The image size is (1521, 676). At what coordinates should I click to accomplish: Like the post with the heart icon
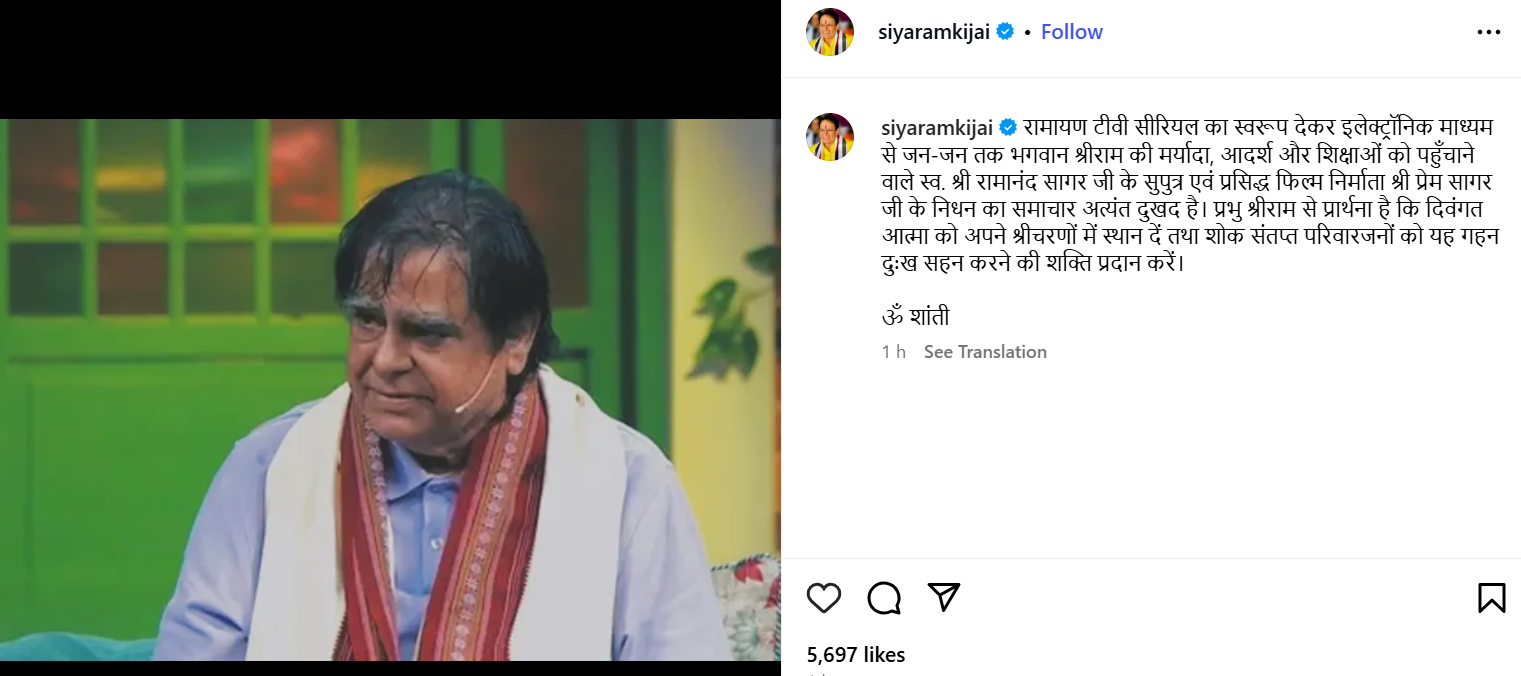pyautogui.click(x=824, y=598)
